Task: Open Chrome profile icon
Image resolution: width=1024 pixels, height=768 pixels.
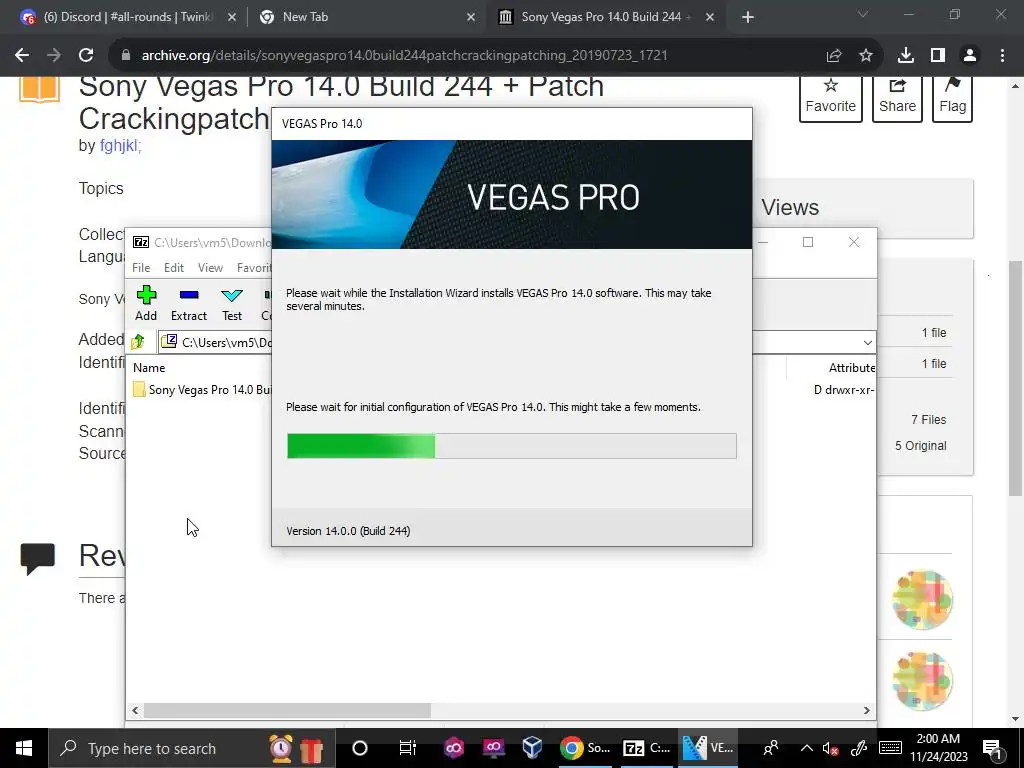Action: coord(970,56)
